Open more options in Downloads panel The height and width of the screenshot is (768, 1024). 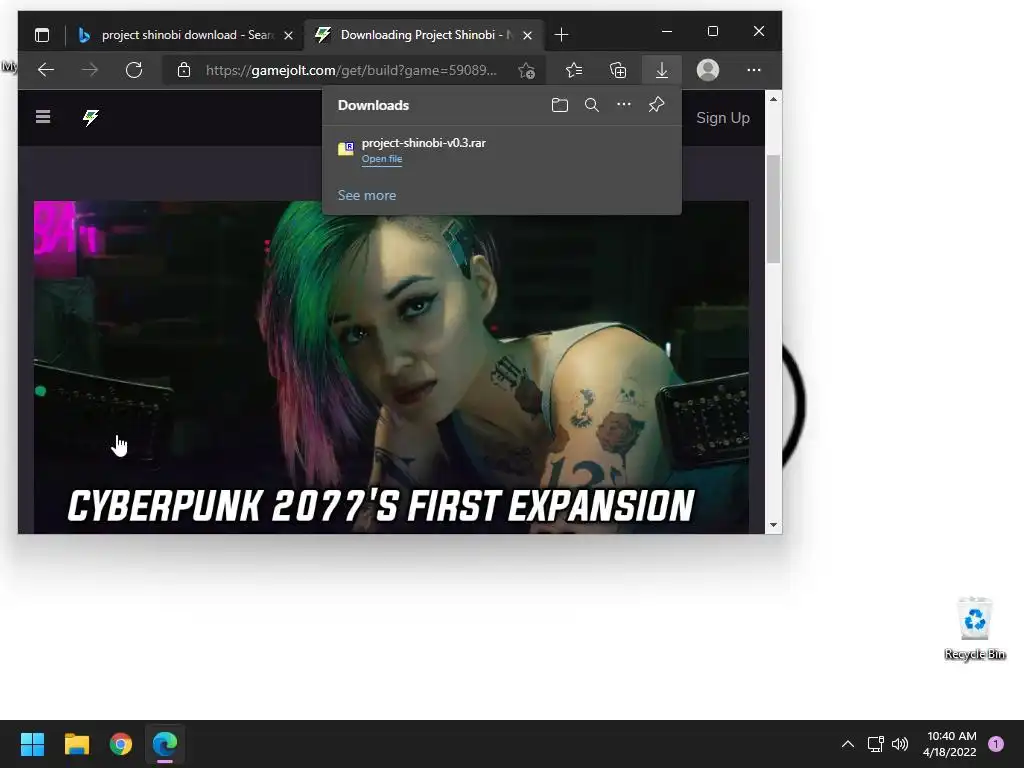point(624,104)
